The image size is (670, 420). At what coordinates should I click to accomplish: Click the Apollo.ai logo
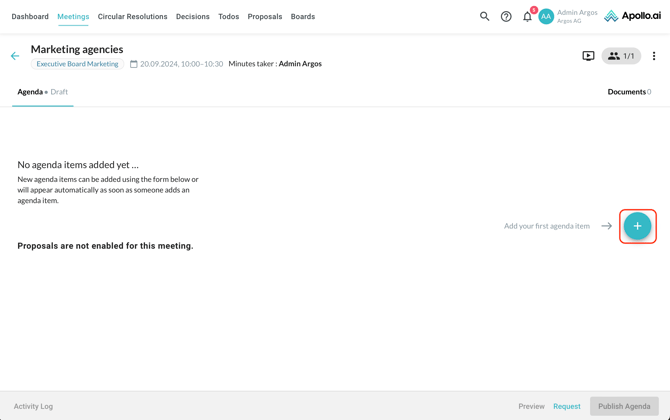(x=632, y=16)
